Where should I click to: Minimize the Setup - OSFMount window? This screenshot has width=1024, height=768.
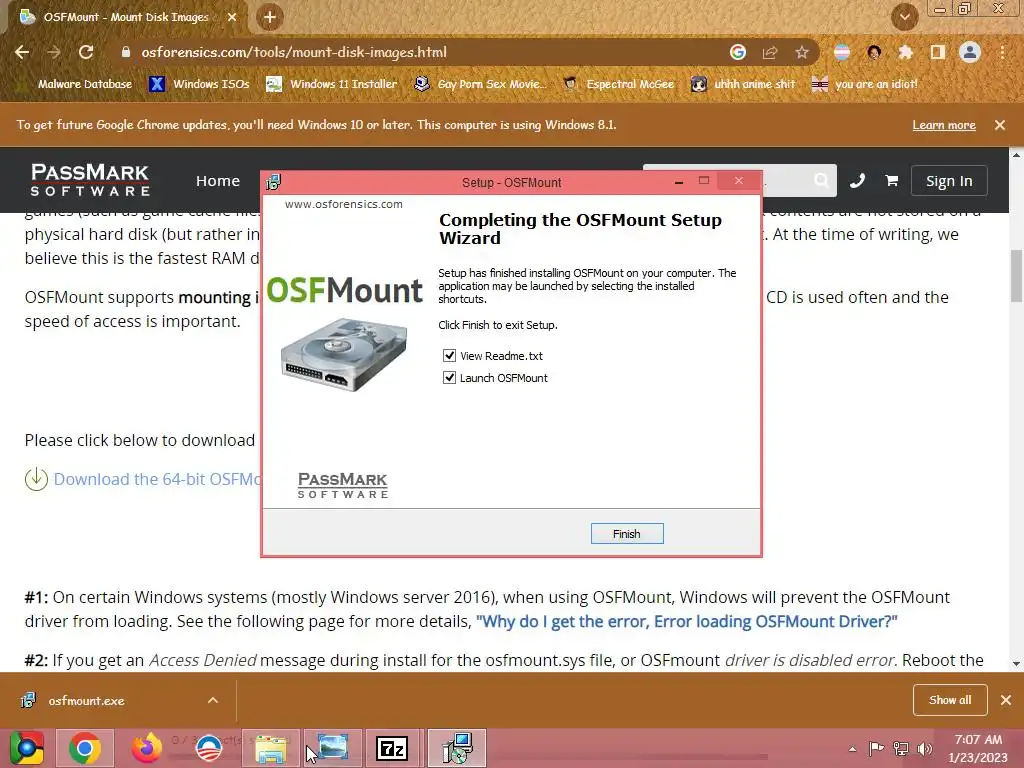click(x=679, y=182)
